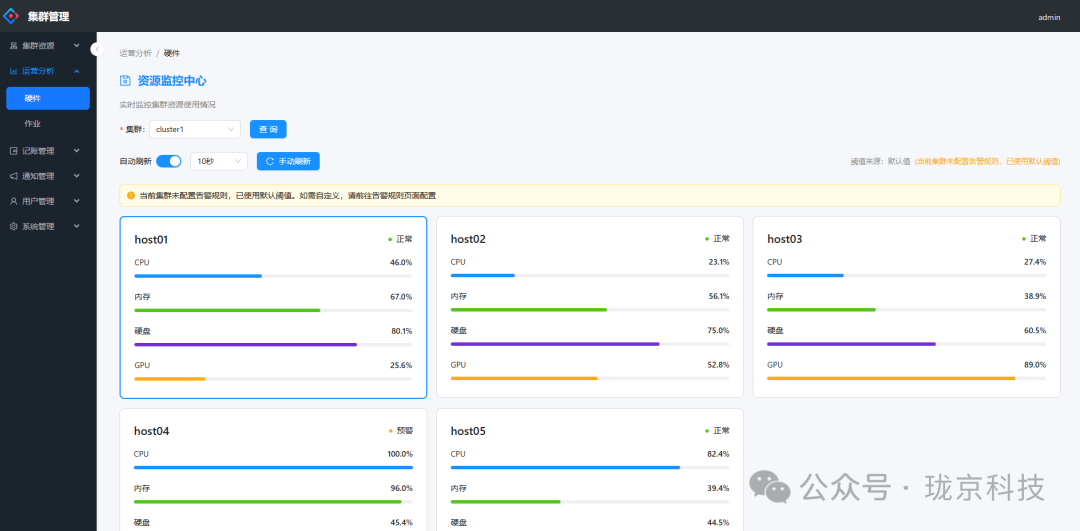Viewport: 1080px width, 531px height.
Task: Click the orange warning icon in the alert banner
Action: pyautogui.click(x=131, y=196)
